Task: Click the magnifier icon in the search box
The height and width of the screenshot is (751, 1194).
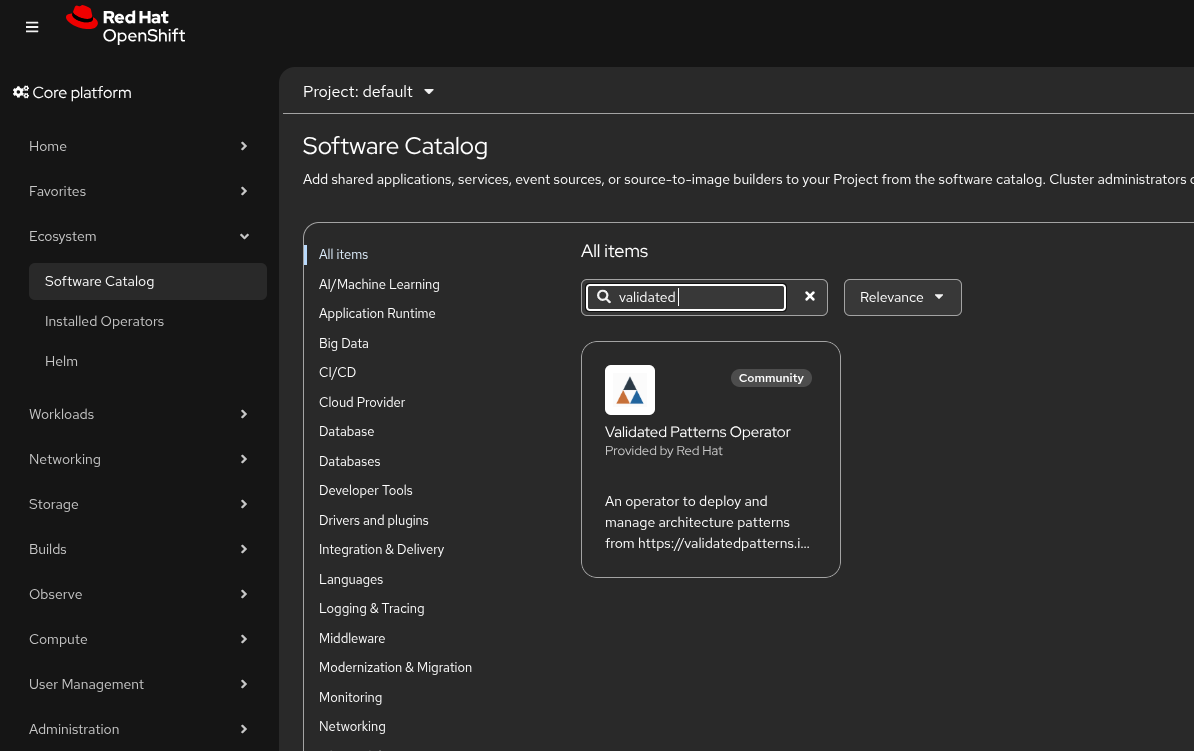Action: 604,296
